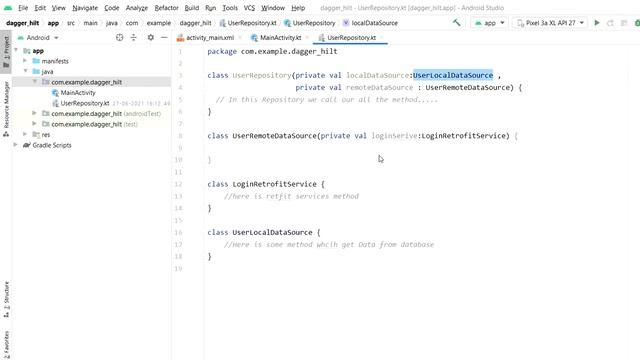The width and height of the screenshot is (640, 360).
Task: Click the app breadcrumb in navigation bar
Action: pos(53,23)
